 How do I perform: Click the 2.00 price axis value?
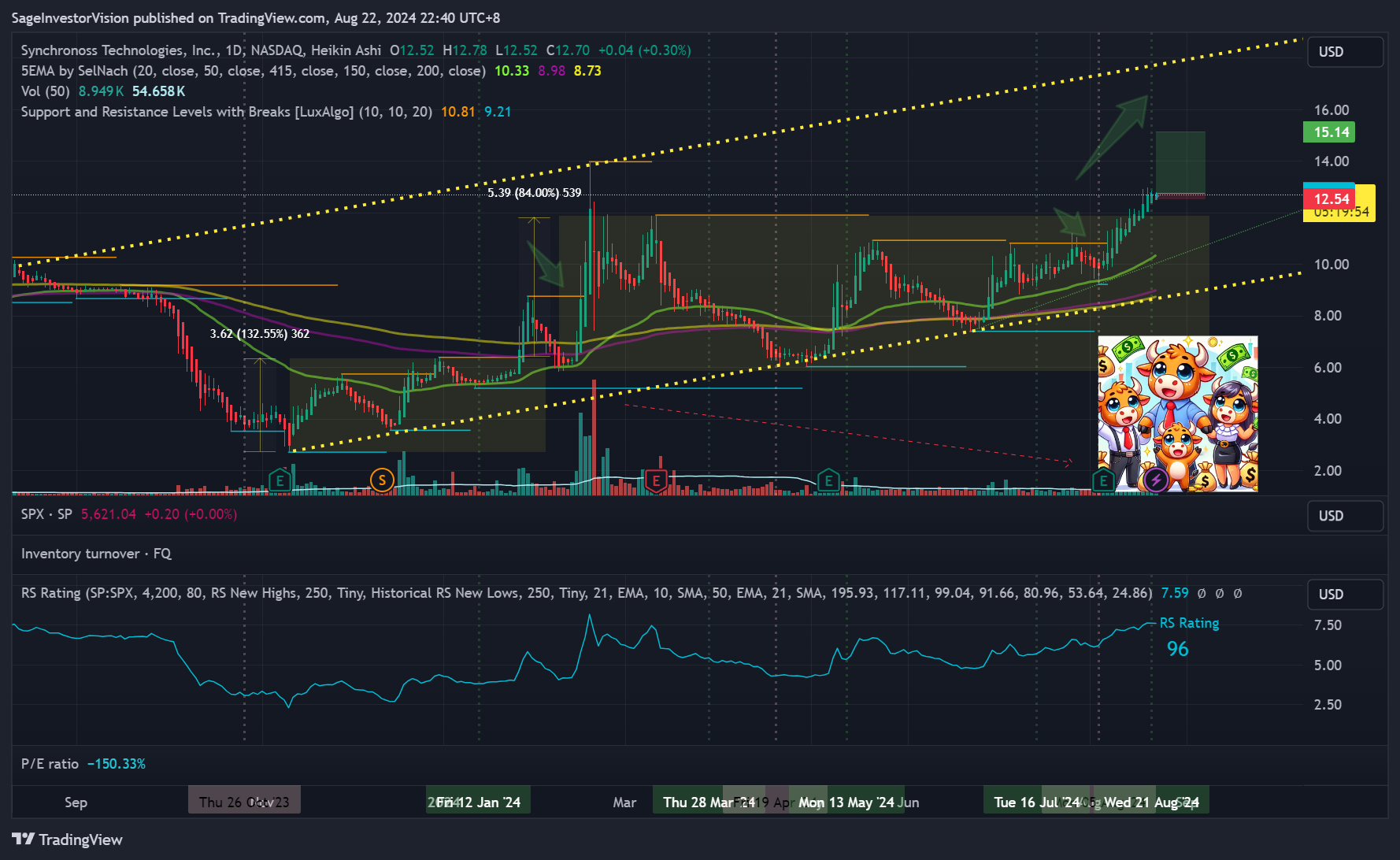(x=1328, y=471)
